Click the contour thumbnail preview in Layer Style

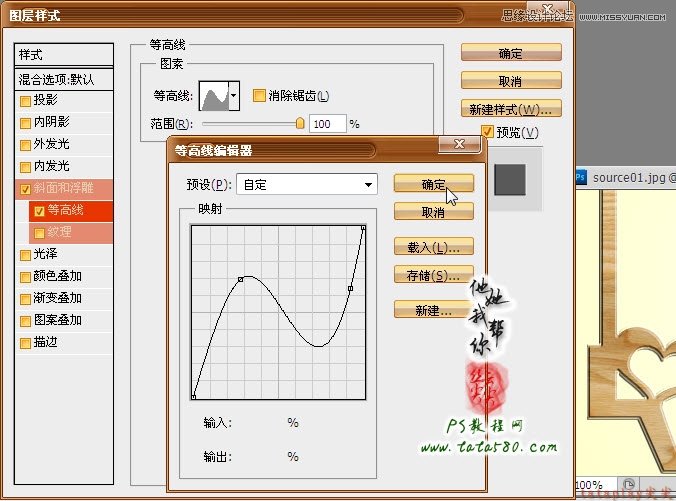point(214,96)
